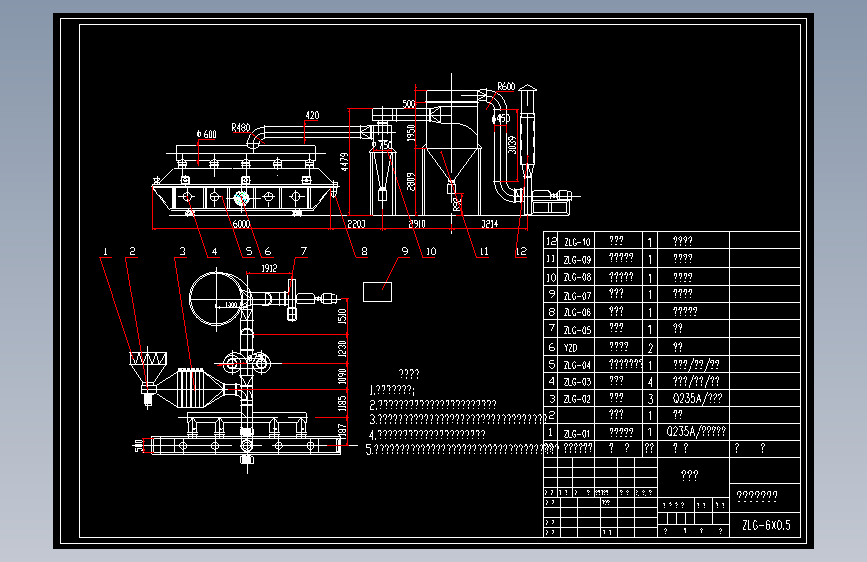The image size is (867, 562).
Task: Click the 3039 vertical dimension text
Action: (x=512, y=145)
